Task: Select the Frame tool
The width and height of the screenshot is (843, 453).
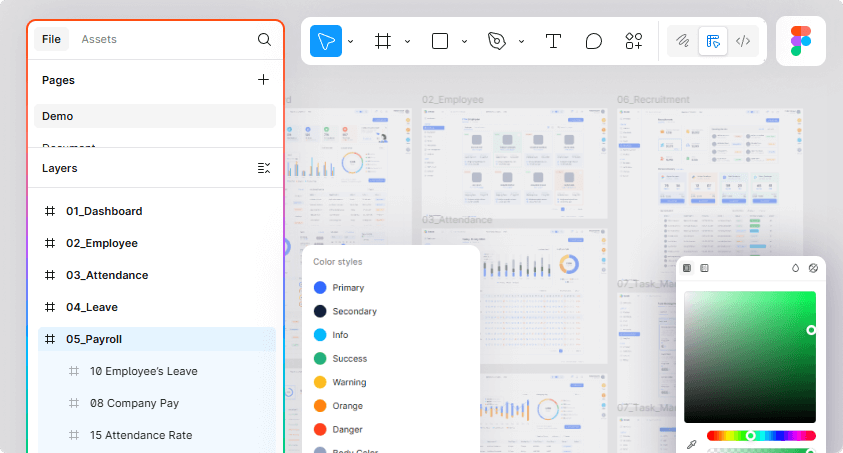Action: 383,41
